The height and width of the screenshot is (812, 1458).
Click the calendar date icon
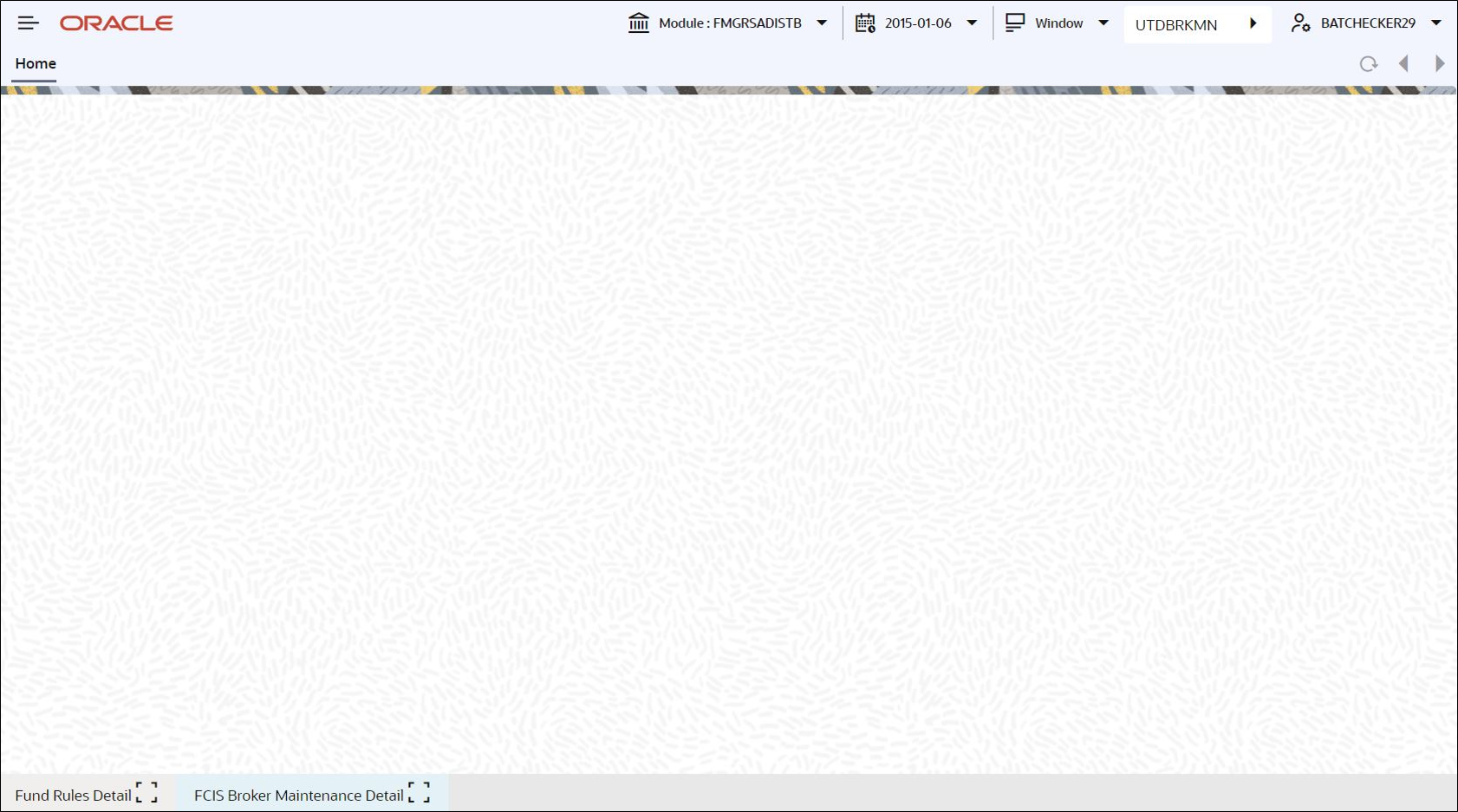(x=865, y=23)
